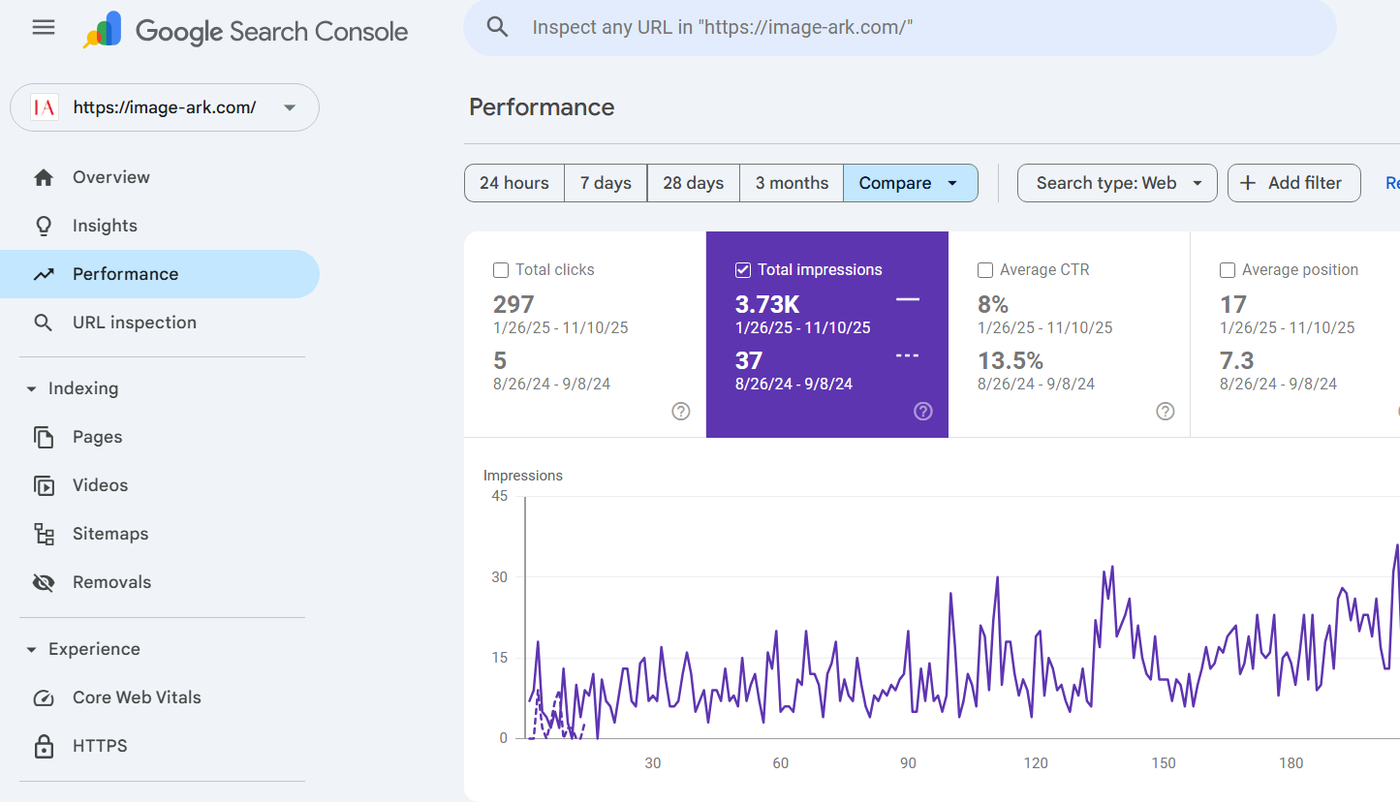Click the Overview home icon
This screenshot has height=802, width=1400.
[43, 177]
